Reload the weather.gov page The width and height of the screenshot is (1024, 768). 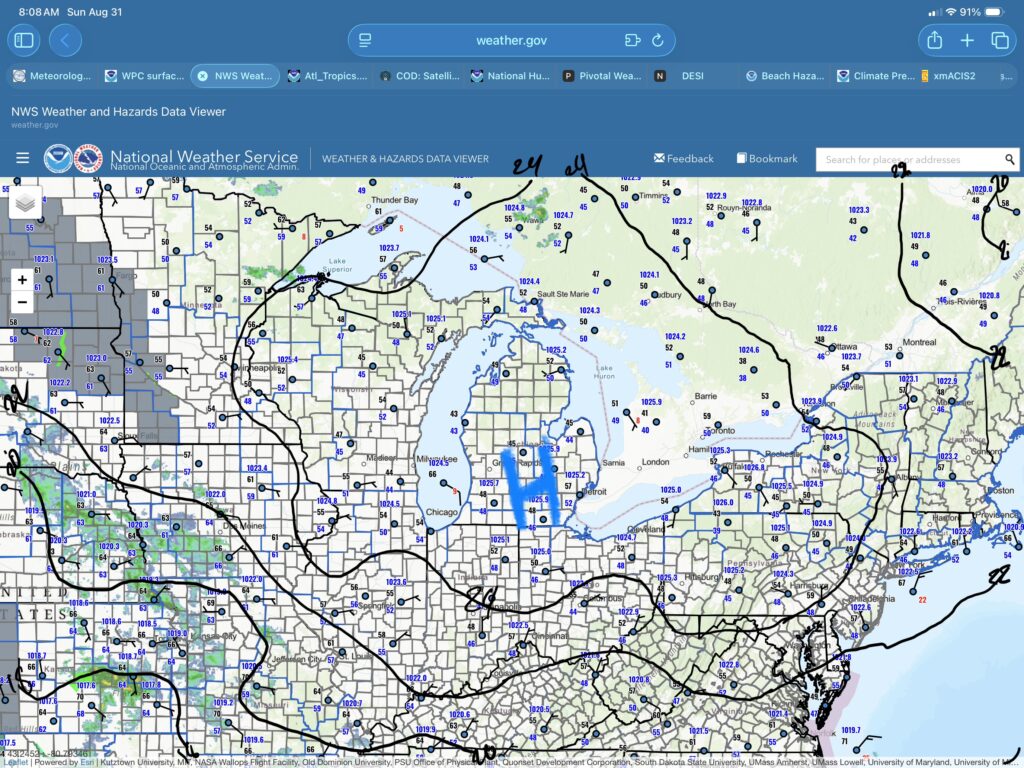(657, 40)
